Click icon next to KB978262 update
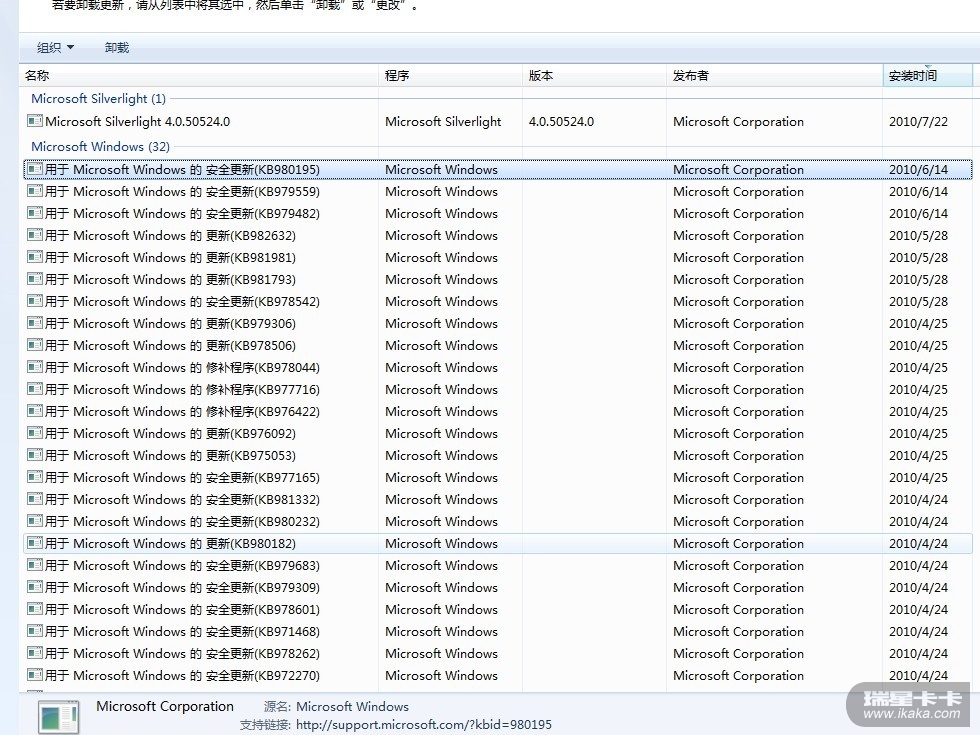 tap(35, 652)
